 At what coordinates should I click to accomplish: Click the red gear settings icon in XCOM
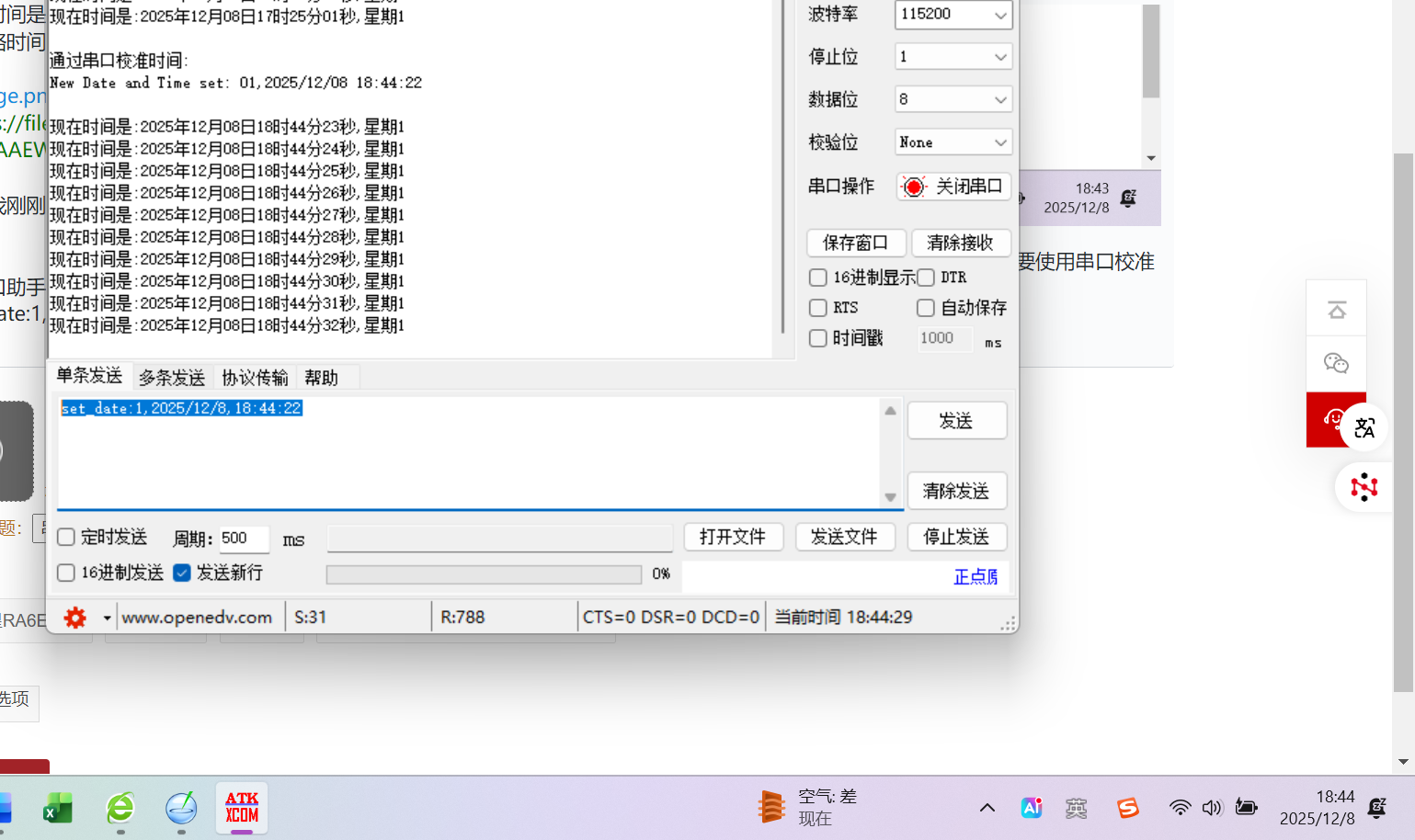pos(75,618)
